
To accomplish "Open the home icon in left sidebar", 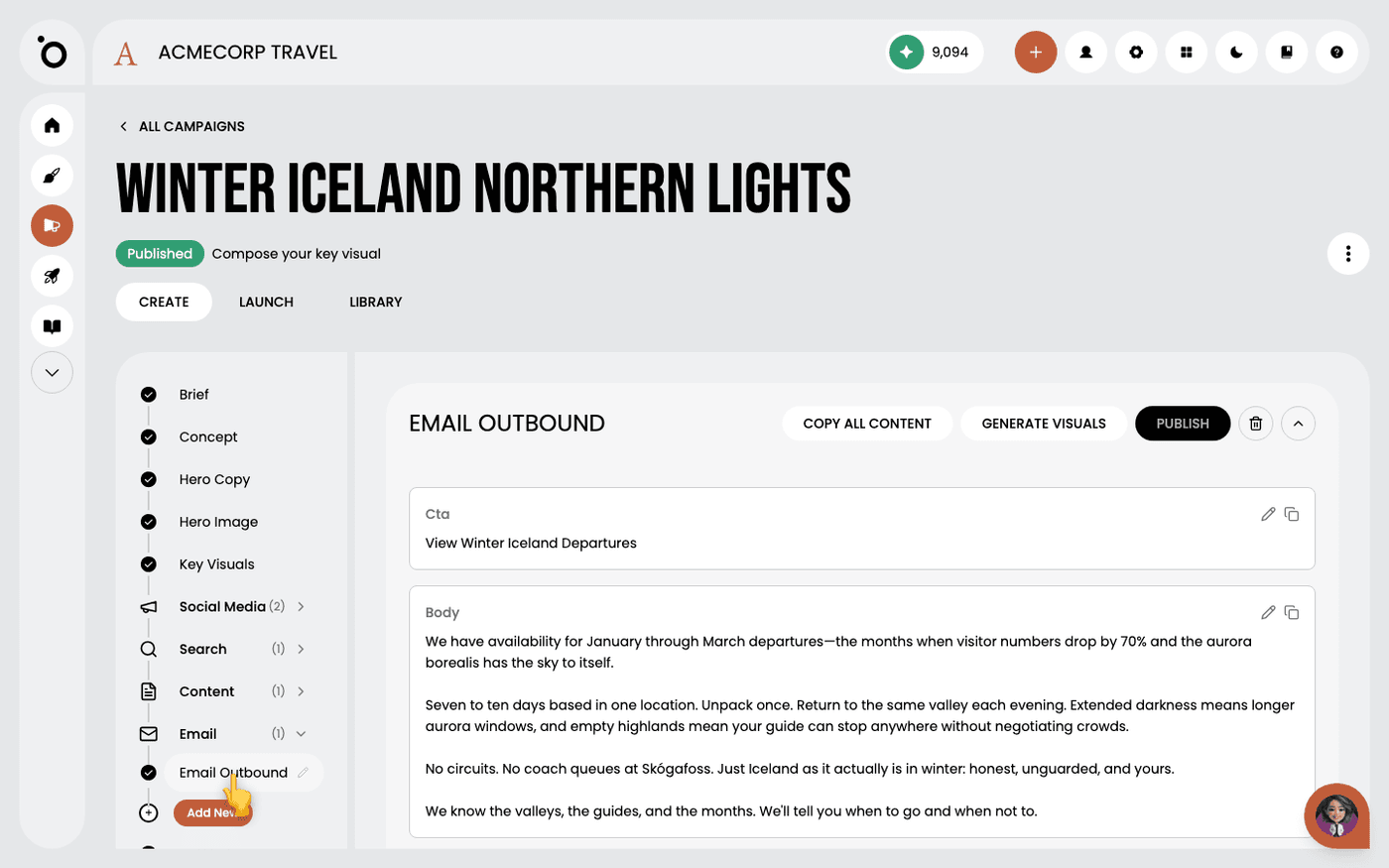I will pos(52,125).
